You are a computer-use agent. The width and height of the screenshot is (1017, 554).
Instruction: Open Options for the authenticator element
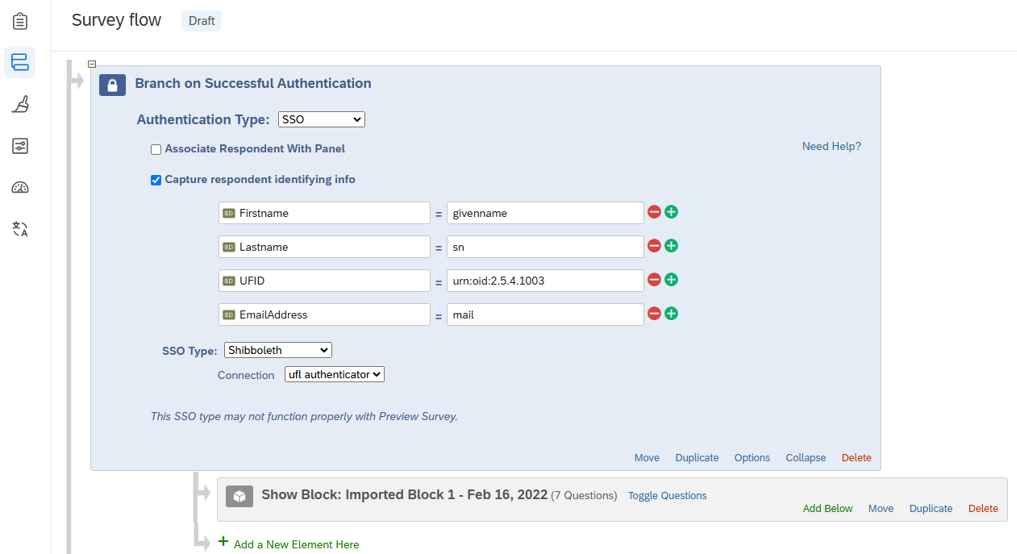click(x=752, y=458)
